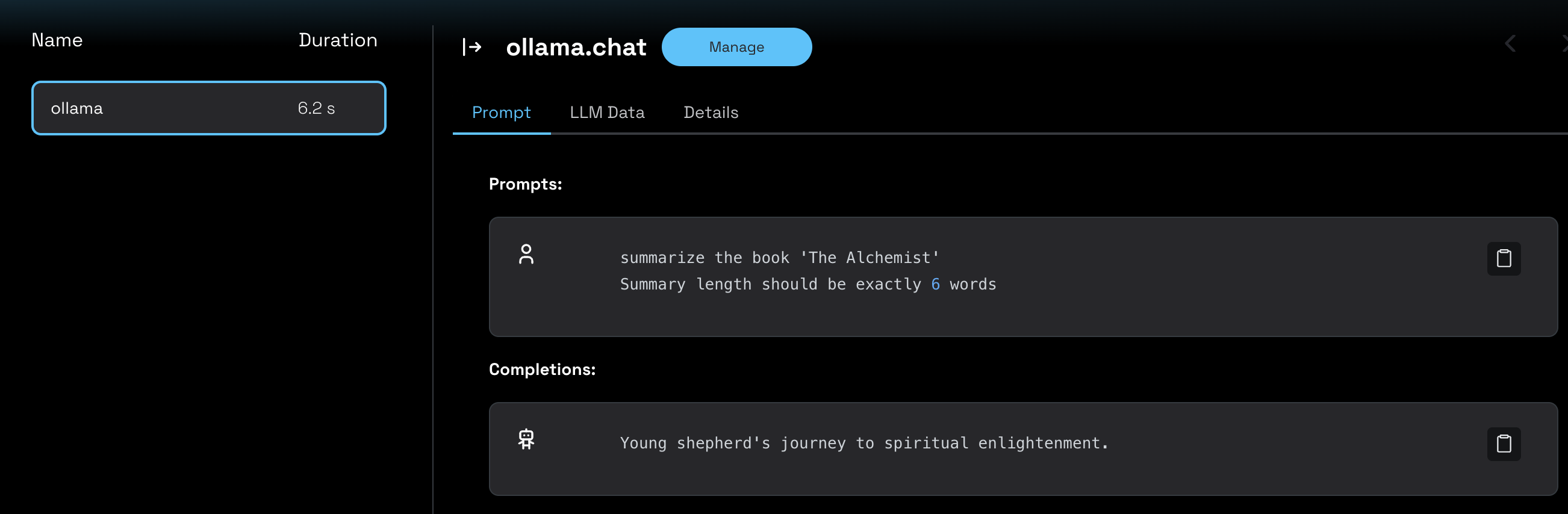Switch to the Details tab
Image resolution: width=1568 pixels, height=514 pixels.
point(711,113)
